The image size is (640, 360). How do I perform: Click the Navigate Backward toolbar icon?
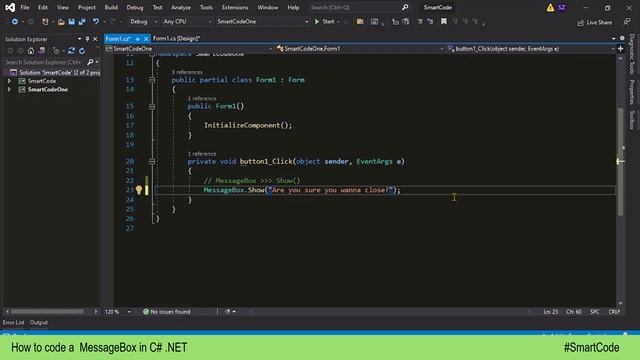coord(15,22)
